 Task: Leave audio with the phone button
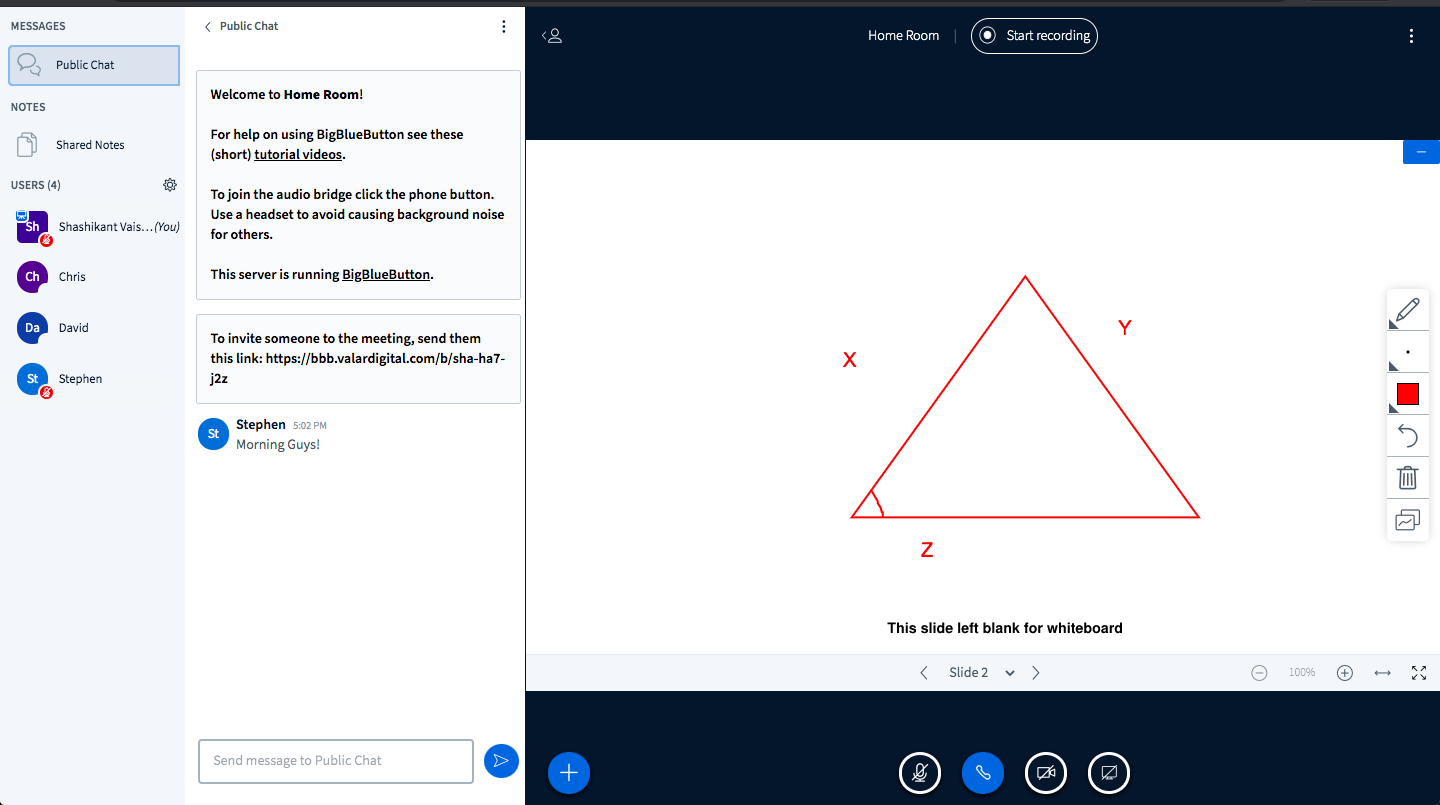[983, 772]
